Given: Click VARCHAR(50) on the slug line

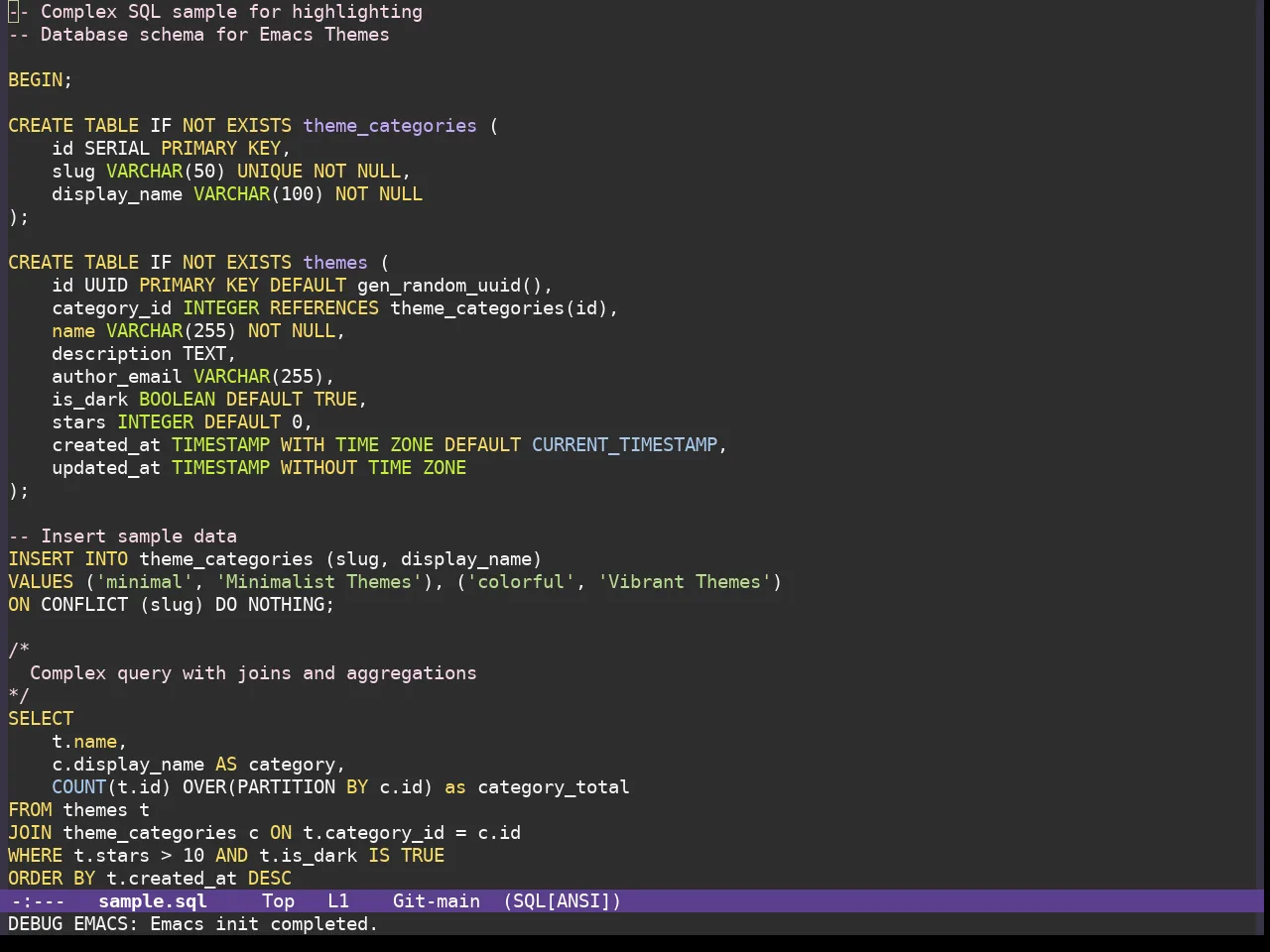Looking at the screenshot, I should (166, 172).
